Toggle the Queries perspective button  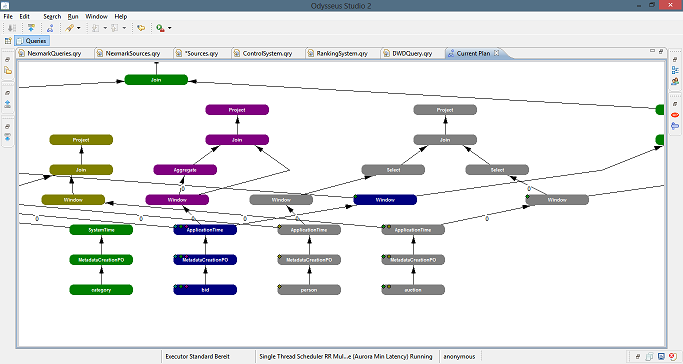point(32,41)
